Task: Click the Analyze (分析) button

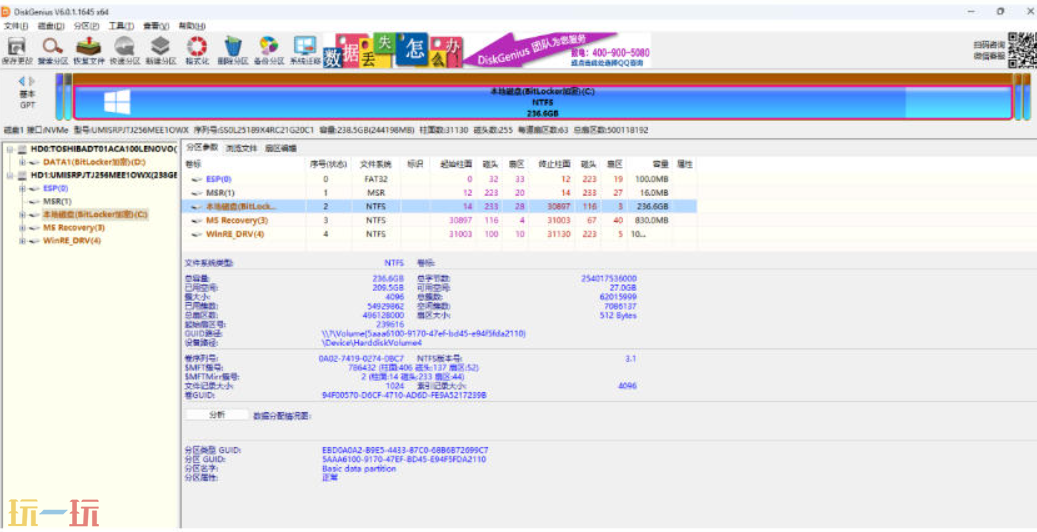Action: click(x=217, y=415)
